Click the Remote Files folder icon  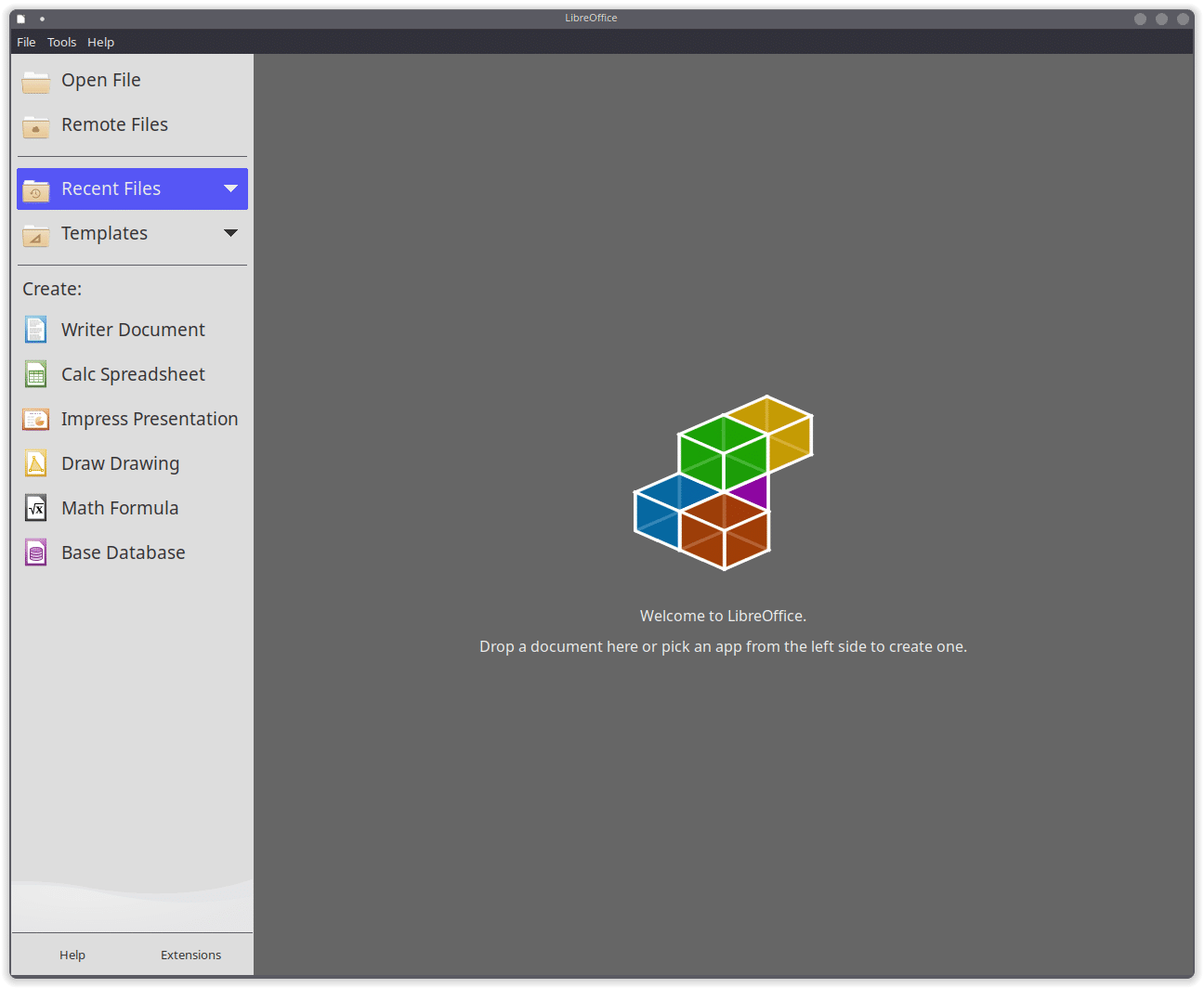click(35, 126)
